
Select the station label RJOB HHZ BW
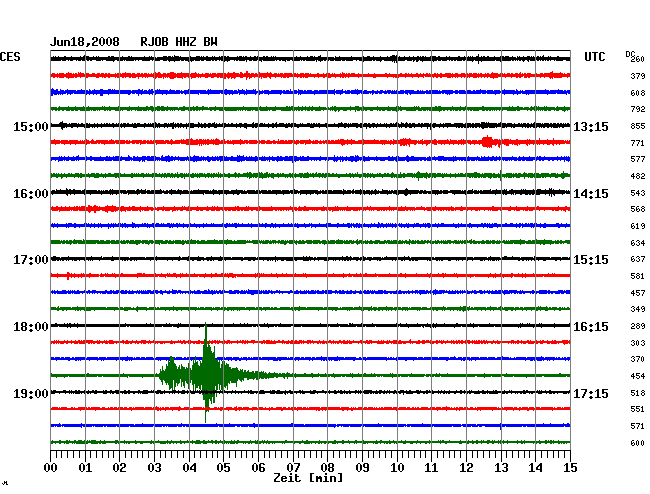(179, 42)
